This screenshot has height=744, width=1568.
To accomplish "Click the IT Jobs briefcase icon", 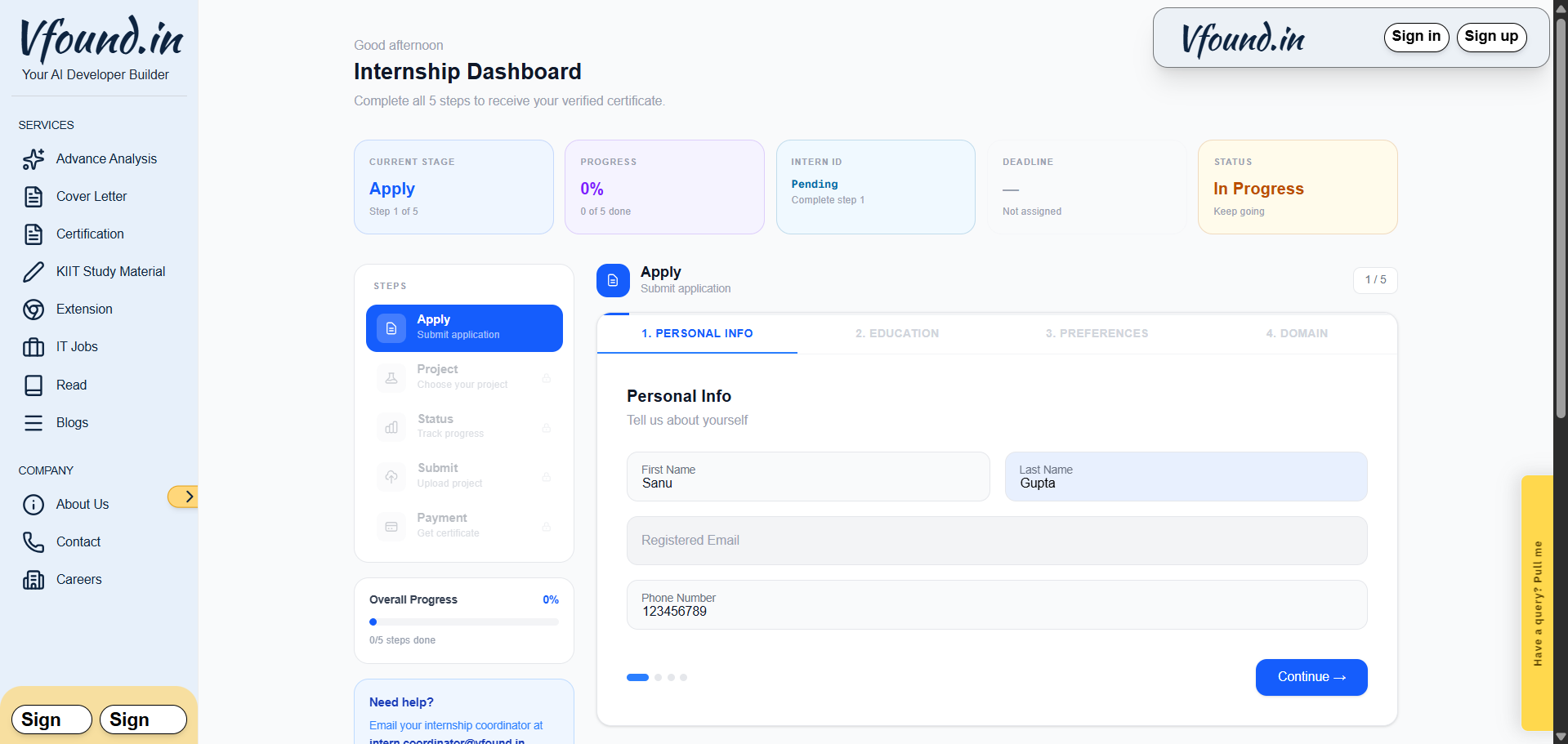I will click(x=34, y=347).
